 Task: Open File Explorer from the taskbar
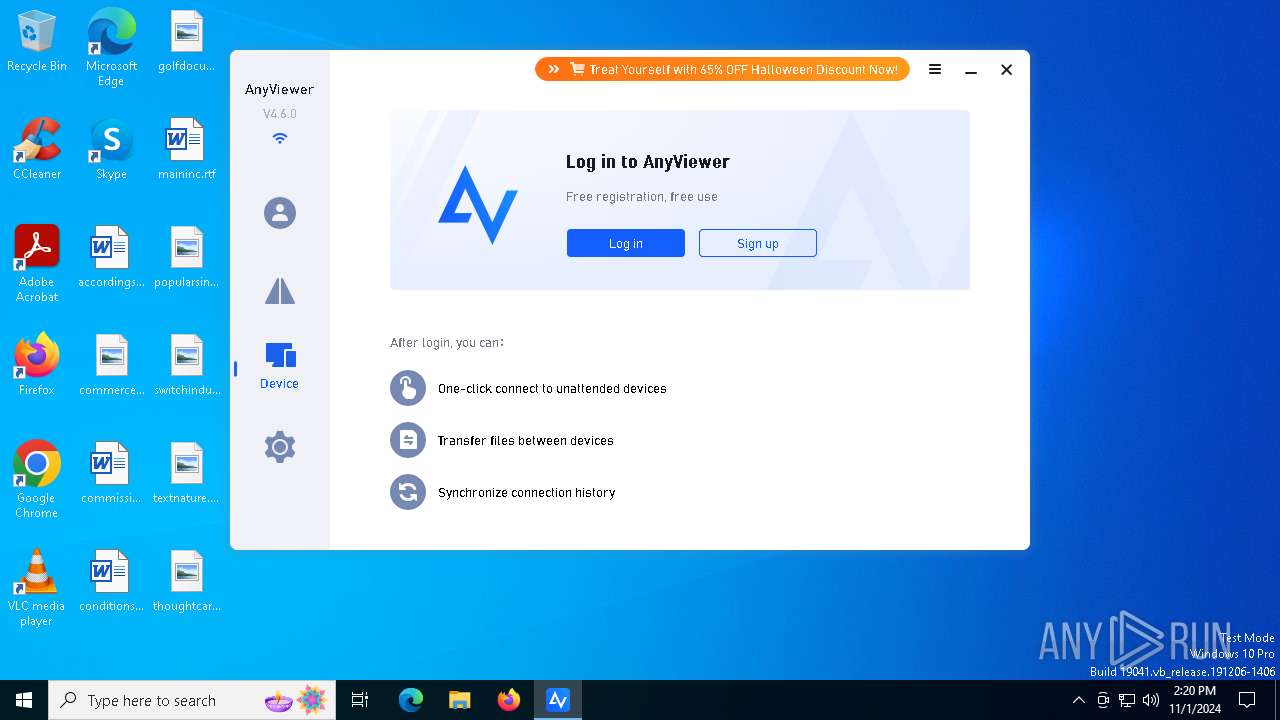[459, 700]
